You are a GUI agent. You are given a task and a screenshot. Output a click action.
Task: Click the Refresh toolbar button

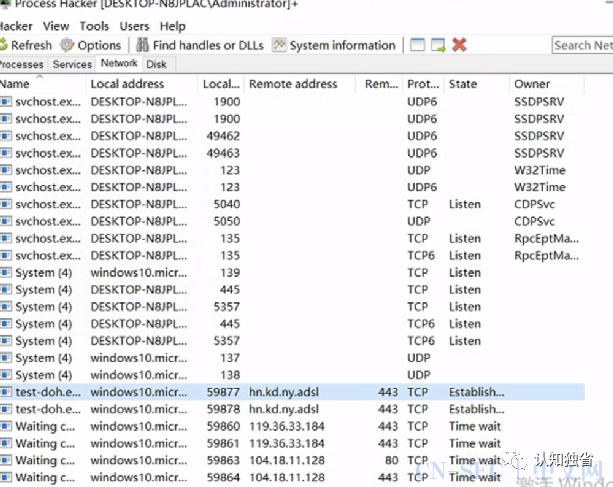(25, 45)
